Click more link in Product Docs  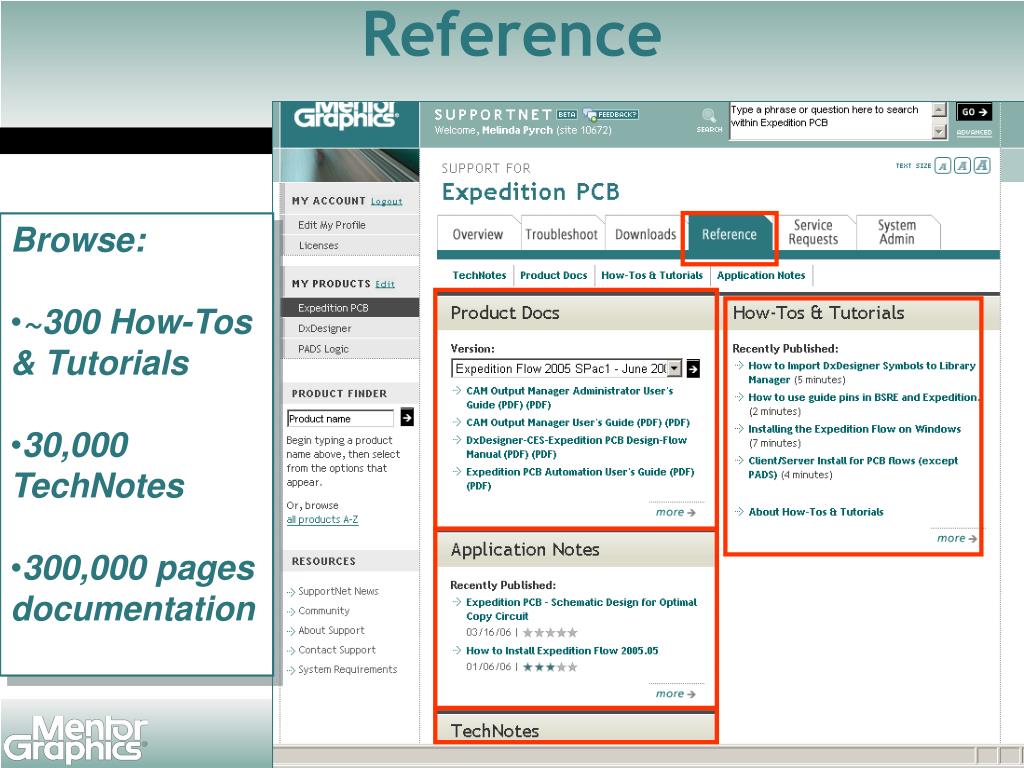click(675, 512)
